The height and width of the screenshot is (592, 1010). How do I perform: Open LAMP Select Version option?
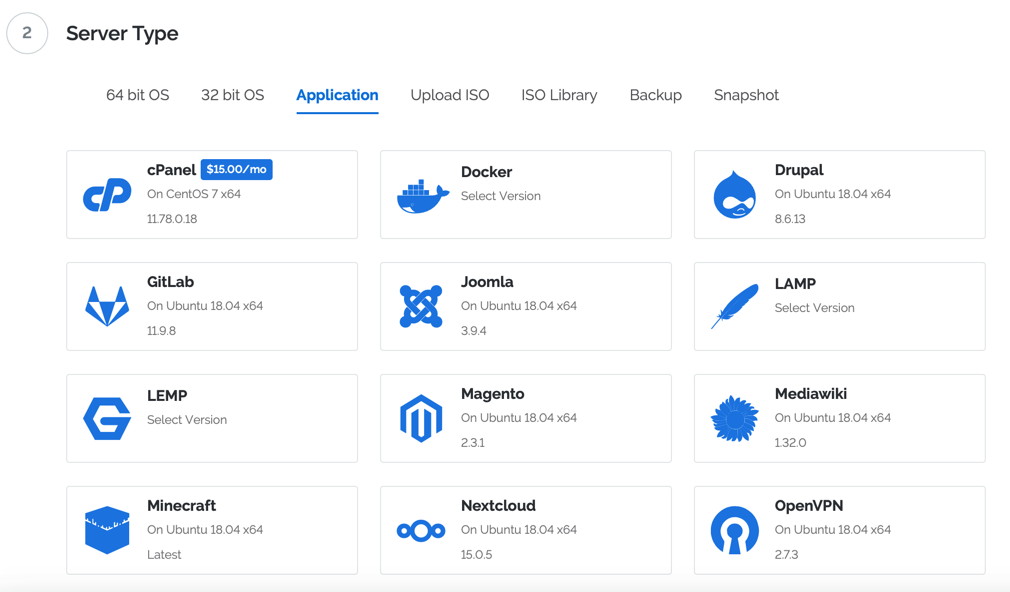pos(814,308)
